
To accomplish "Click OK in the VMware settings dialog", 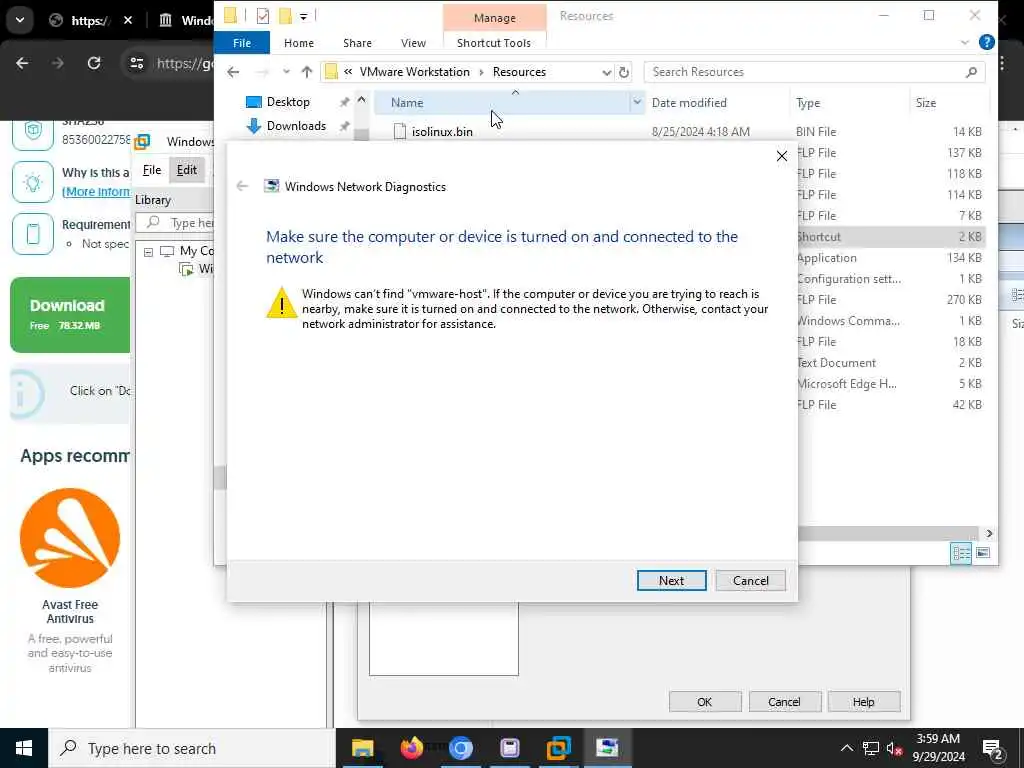I will pos(705,702).
